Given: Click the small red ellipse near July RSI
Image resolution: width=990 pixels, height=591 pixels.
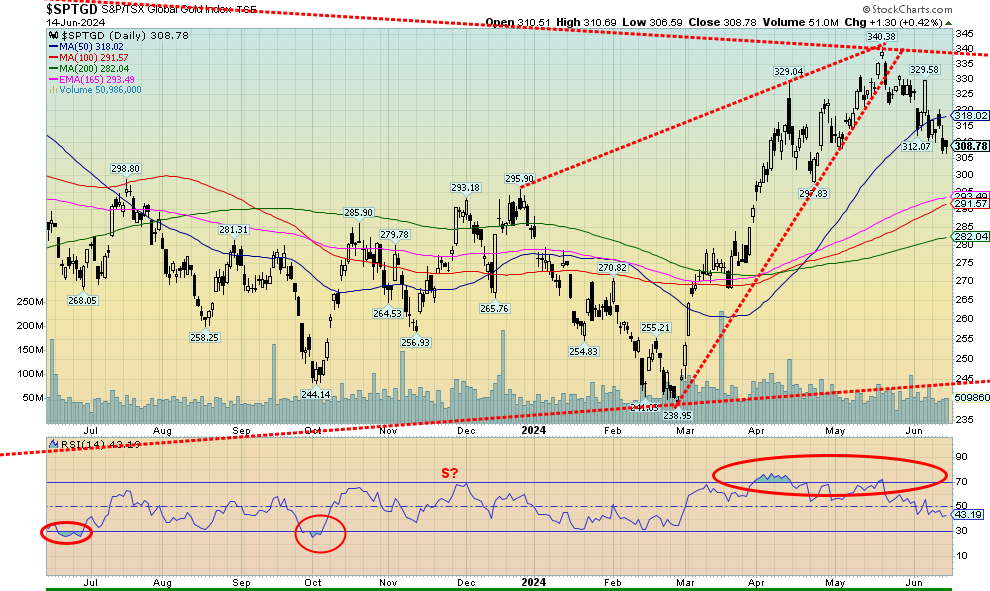Looking at the screenshot, I should pyautogui.click(x=66, y=532).
